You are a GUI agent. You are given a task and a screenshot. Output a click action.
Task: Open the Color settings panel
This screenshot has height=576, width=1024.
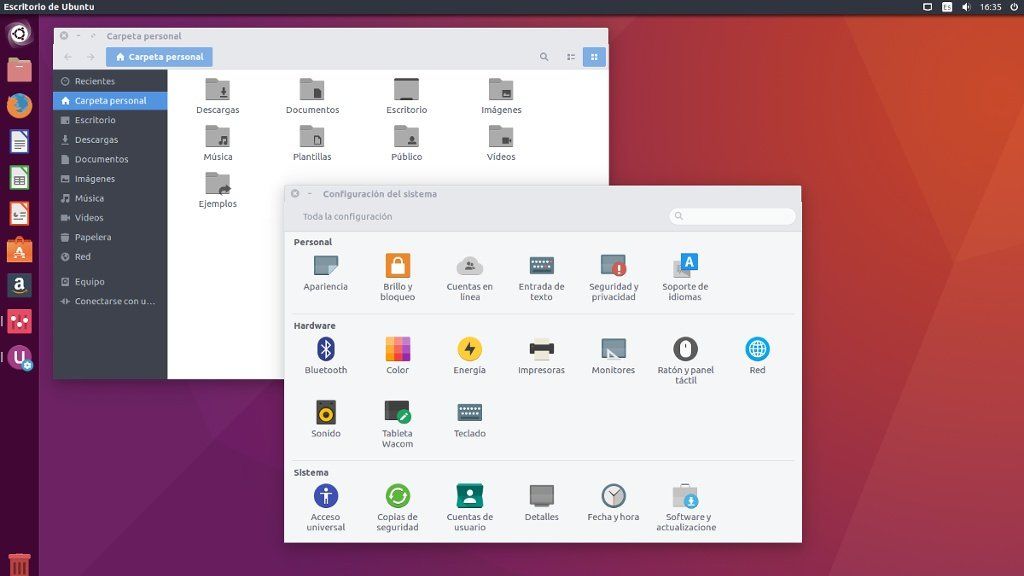click(397, 350)
